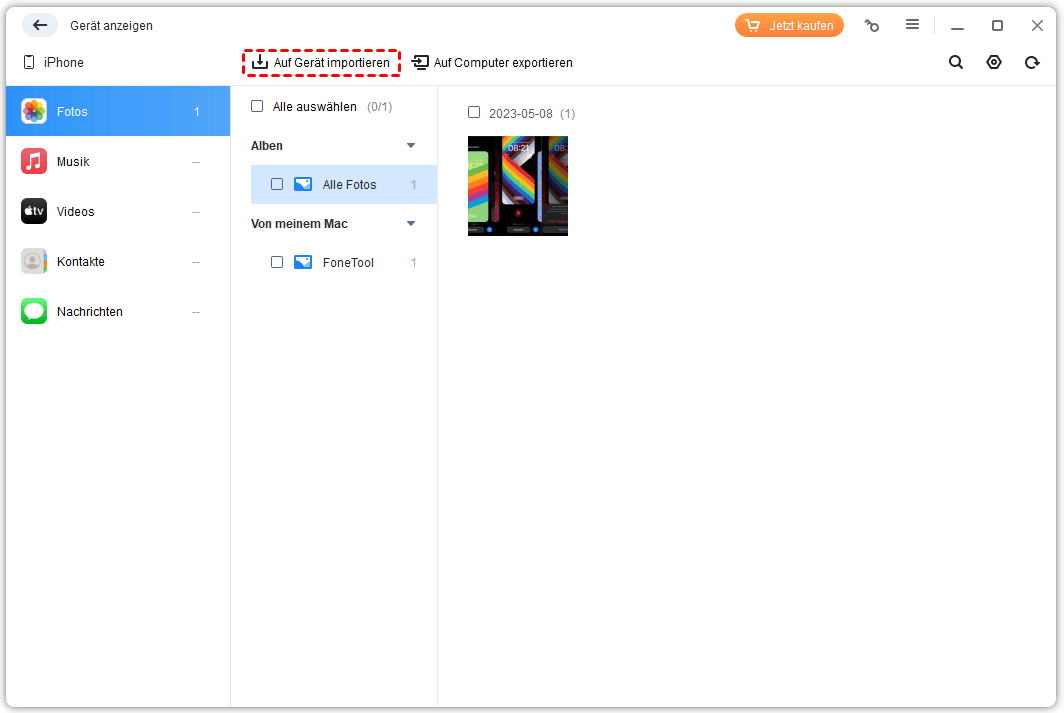The width and height of the screenshot is (1064, 713).
Task: Open the hamburger menu icon
Action: point(912,25)
